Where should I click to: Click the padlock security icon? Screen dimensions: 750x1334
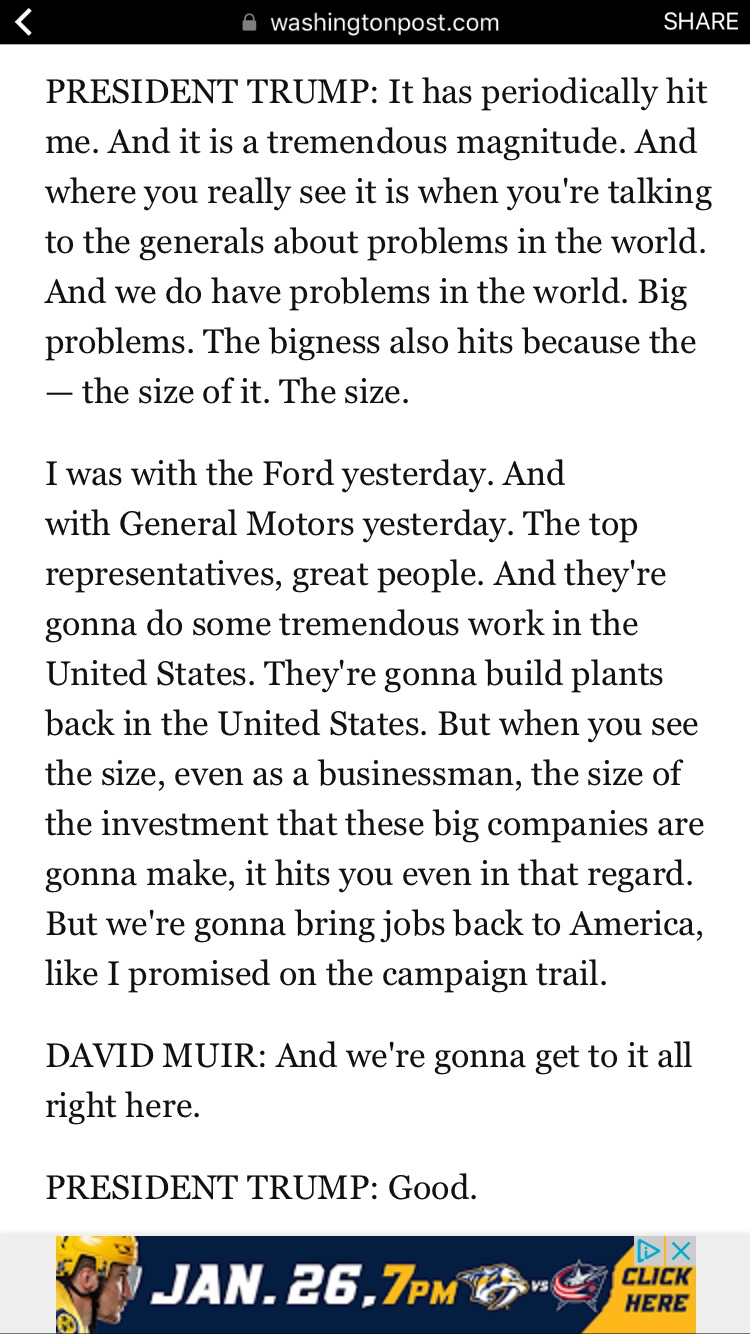250,22
